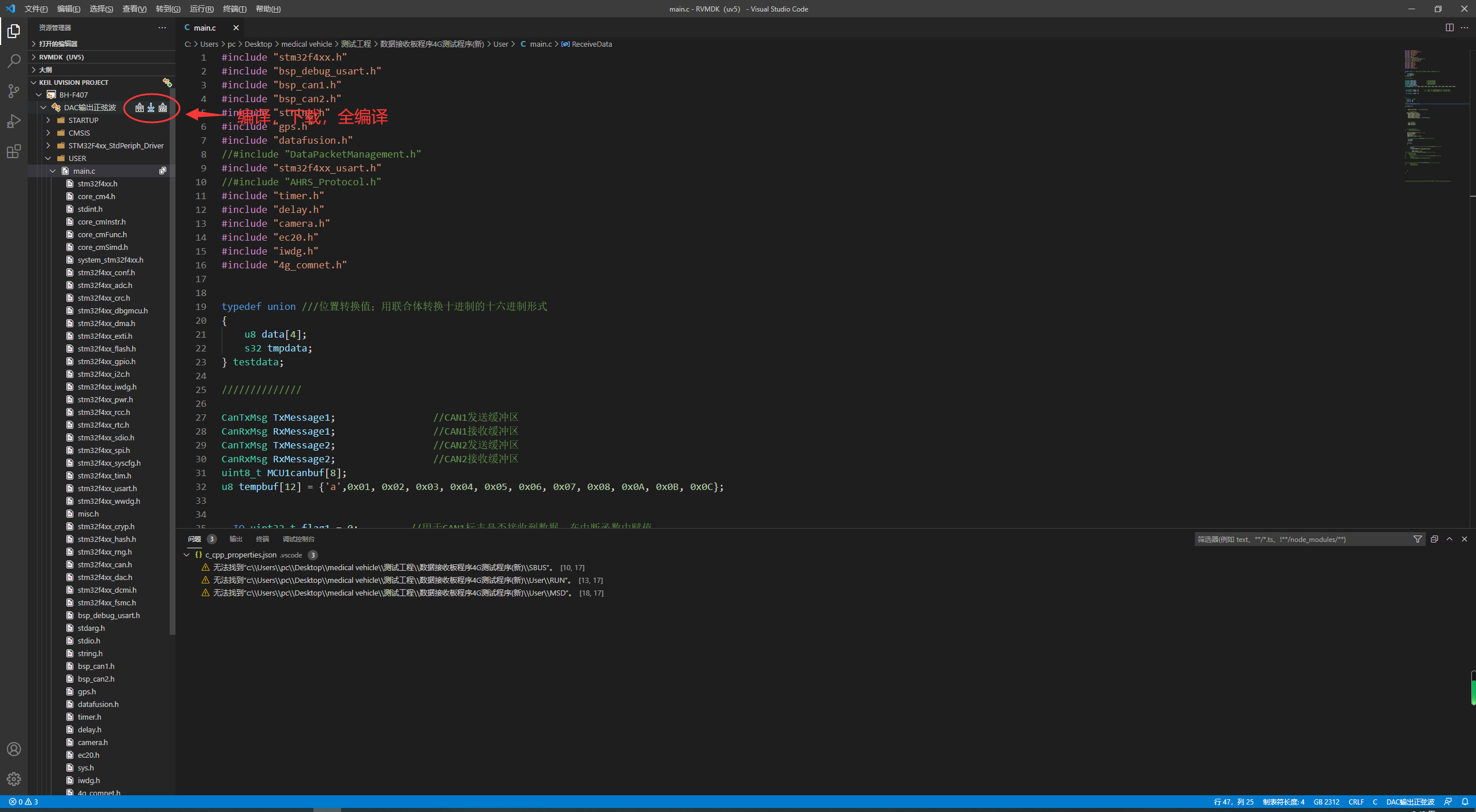Build the project with Keil compile icon
Screen dimensions: 1476x812
[x=139, y=107]
